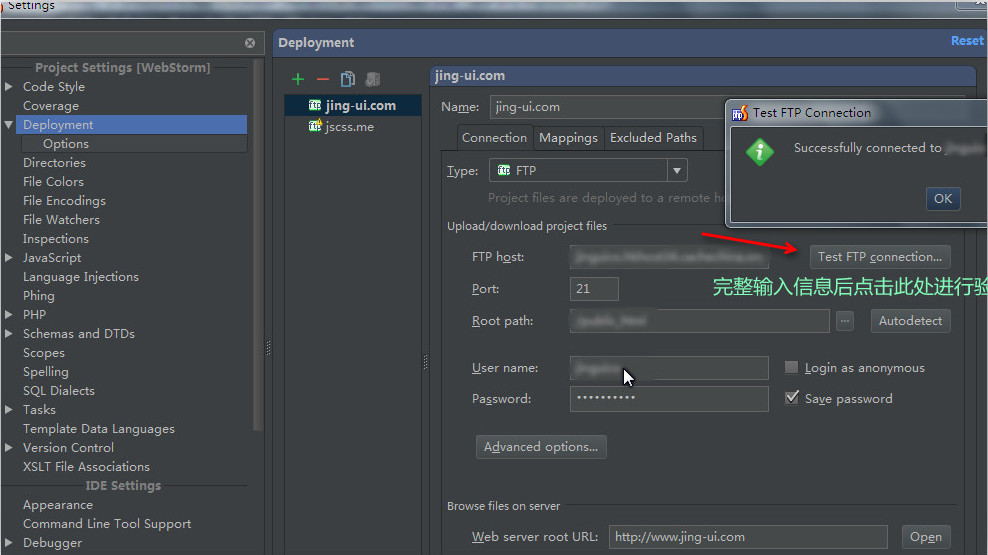Click the green plus add server icon
Screen dimensions: 988x555
pos(298,79)
